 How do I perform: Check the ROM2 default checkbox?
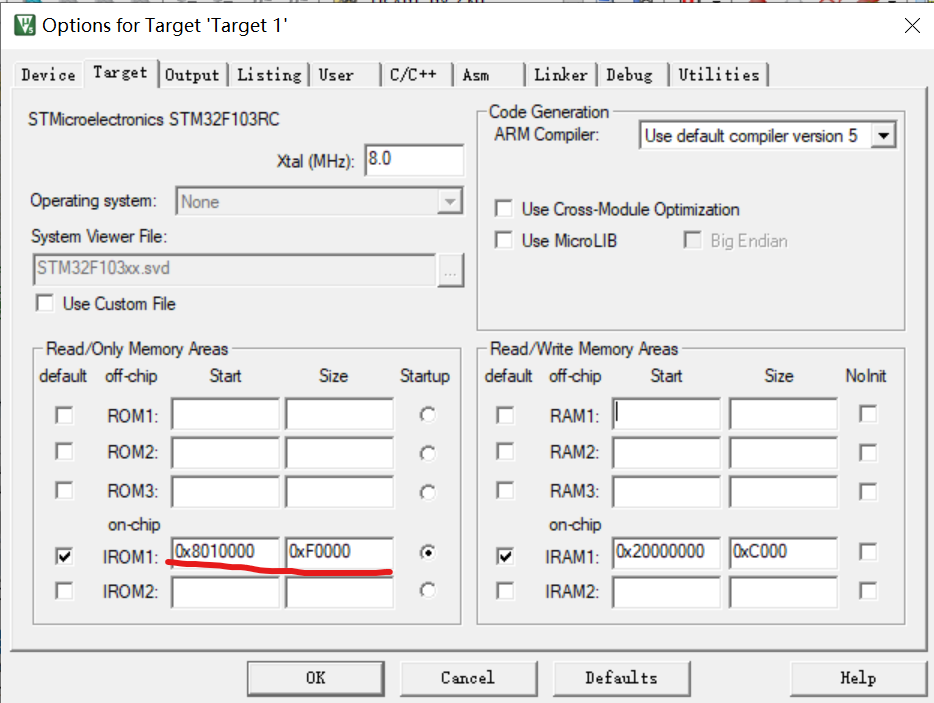click(64, 452)
